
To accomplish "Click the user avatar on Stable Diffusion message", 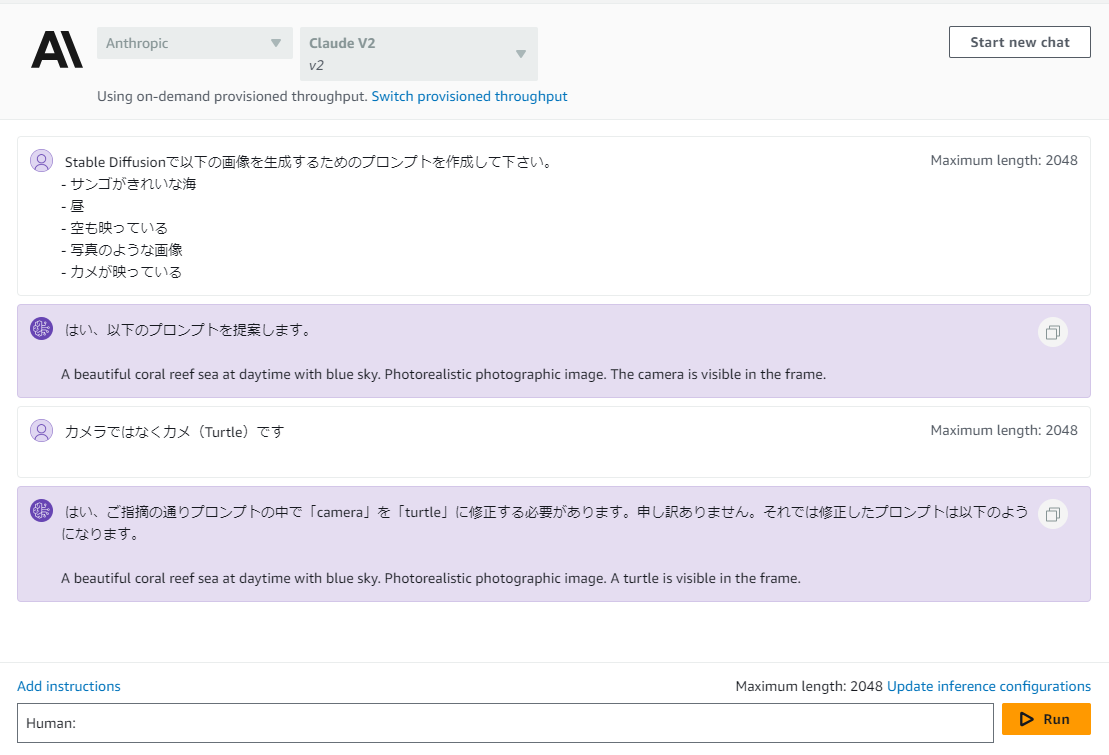I will (x=42, y=161).
